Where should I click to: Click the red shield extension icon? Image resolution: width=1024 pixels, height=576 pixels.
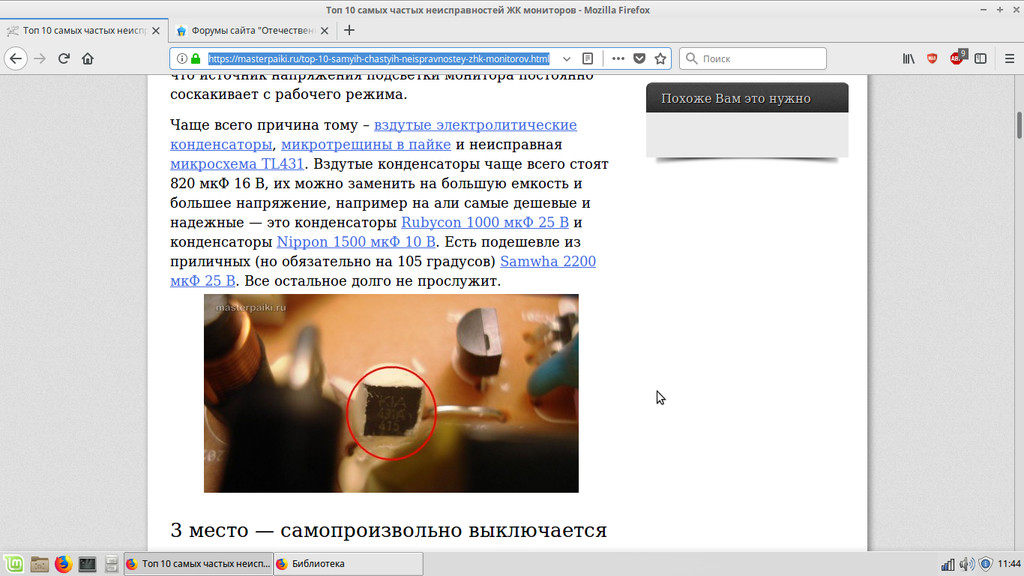point(932,59)
